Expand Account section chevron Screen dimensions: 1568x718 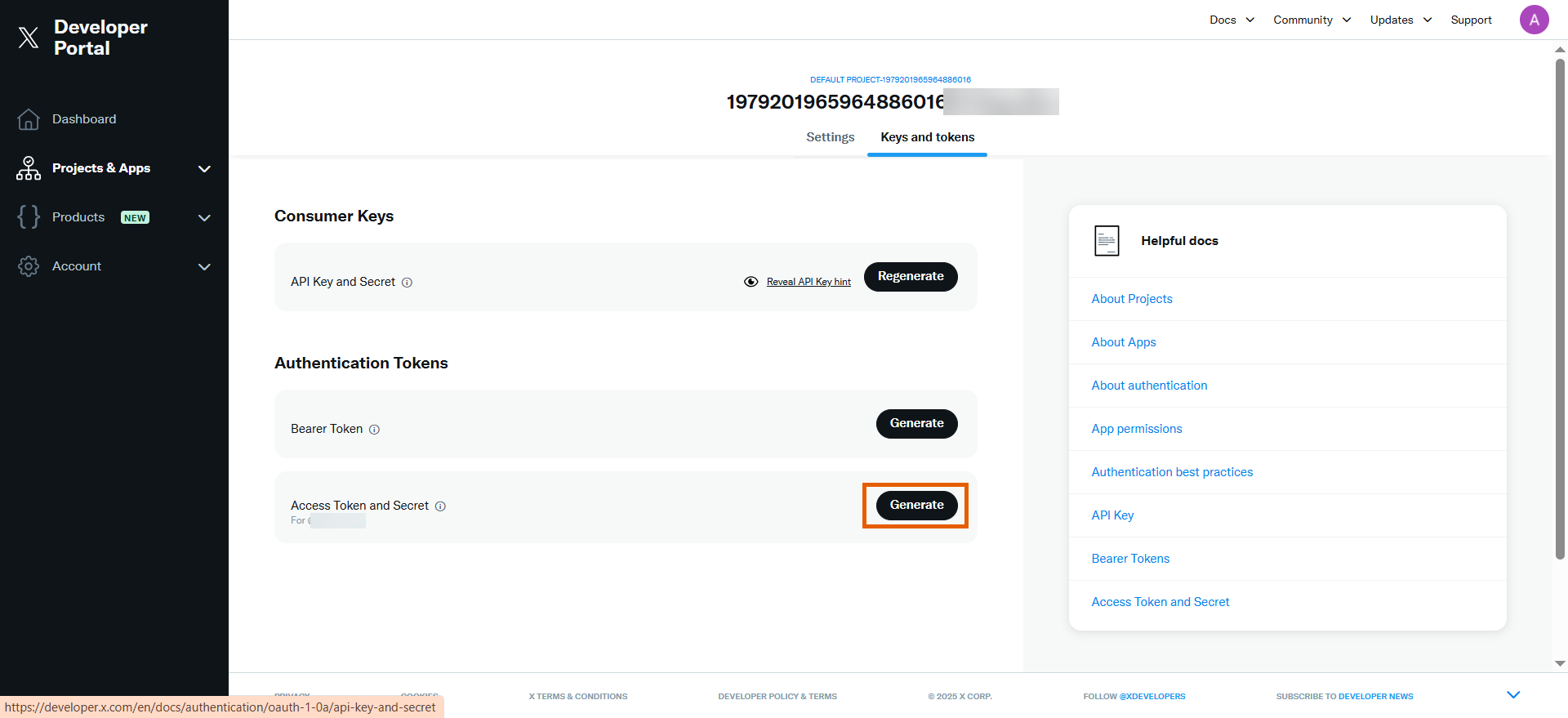click(x=204, y=267)
